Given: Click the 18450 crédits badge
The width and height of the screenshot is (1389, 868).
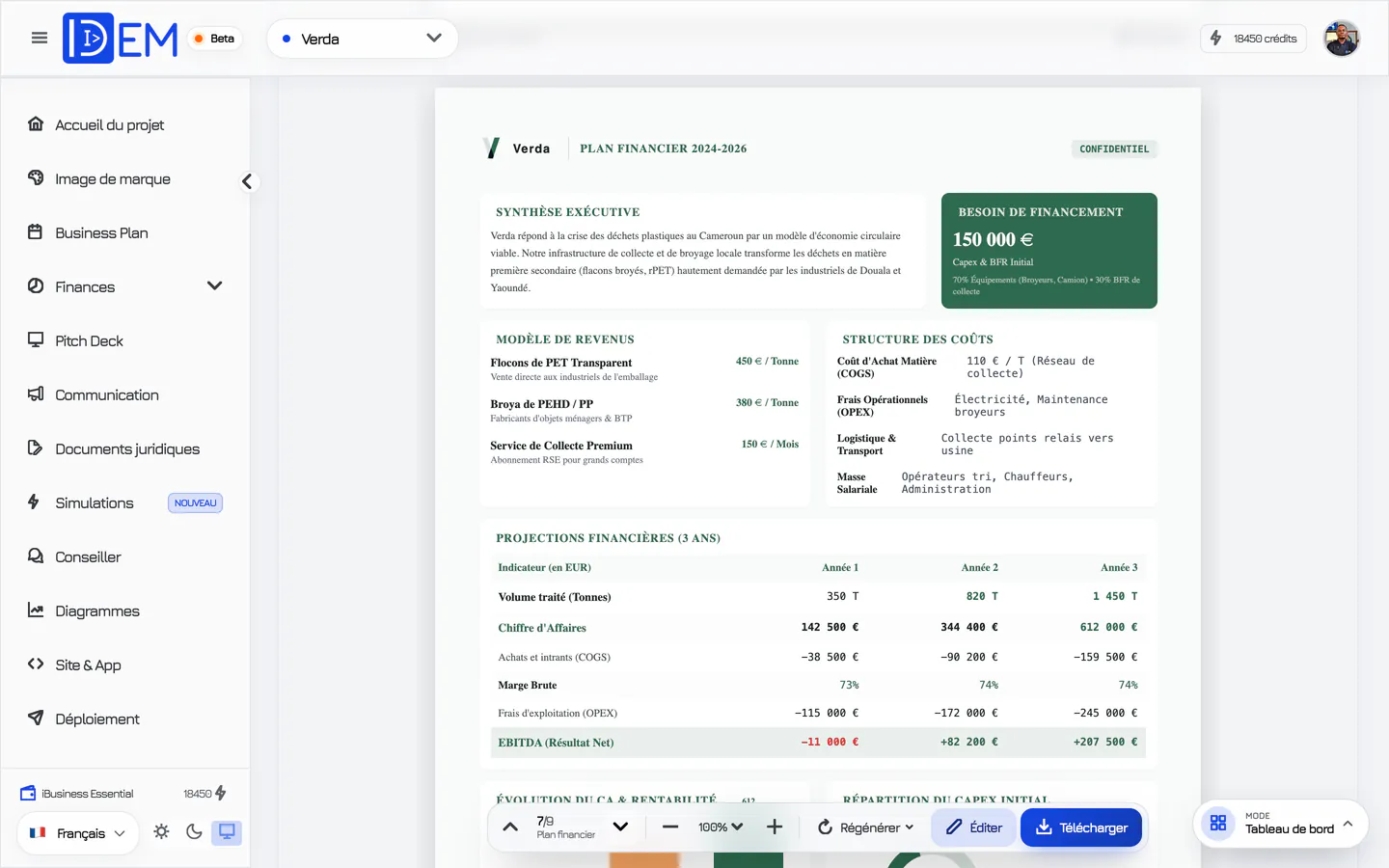Looking at the screenshot, I should point(1253,39).
